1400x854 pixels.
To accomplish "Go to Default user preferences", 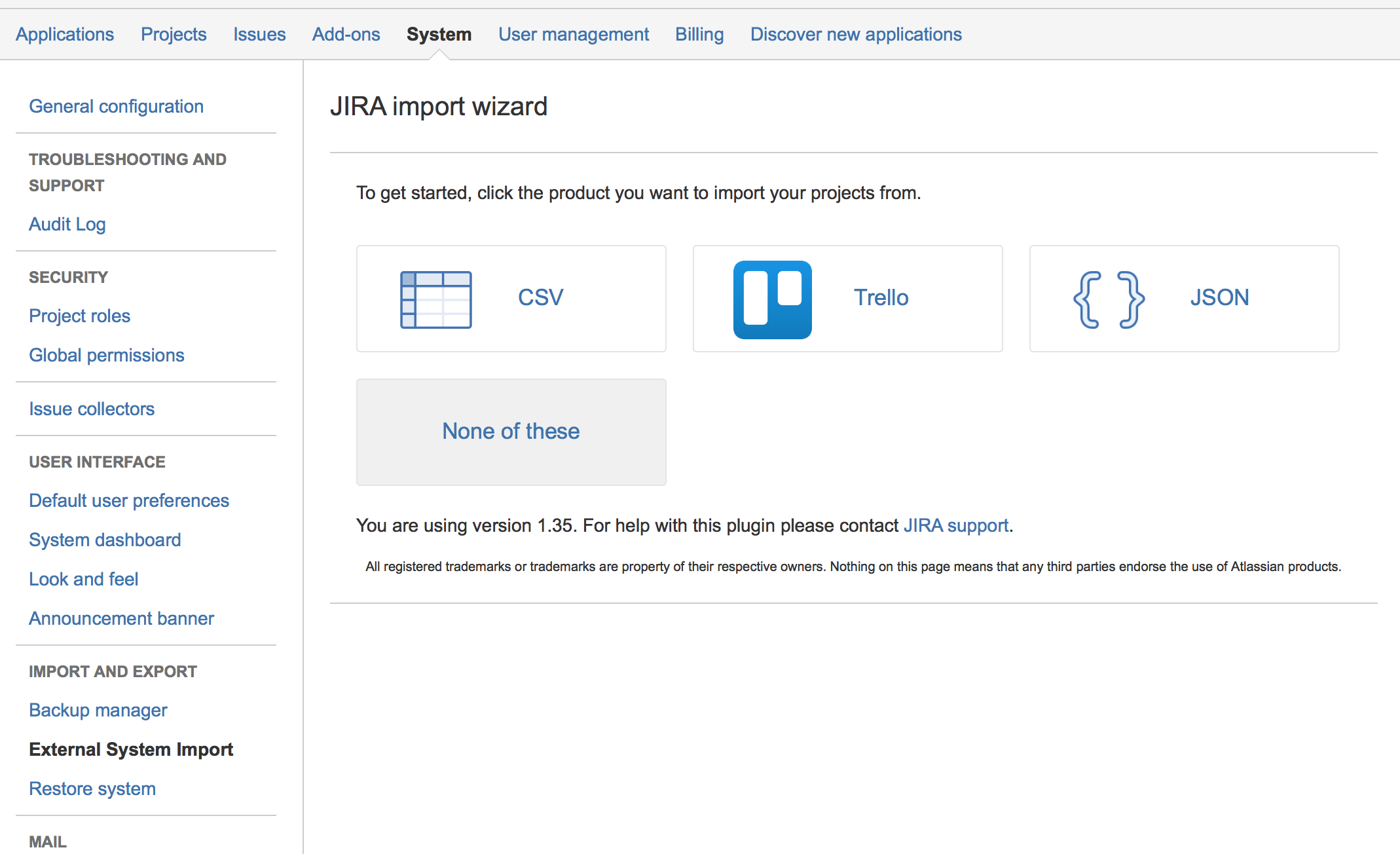I will pos(128,500).
